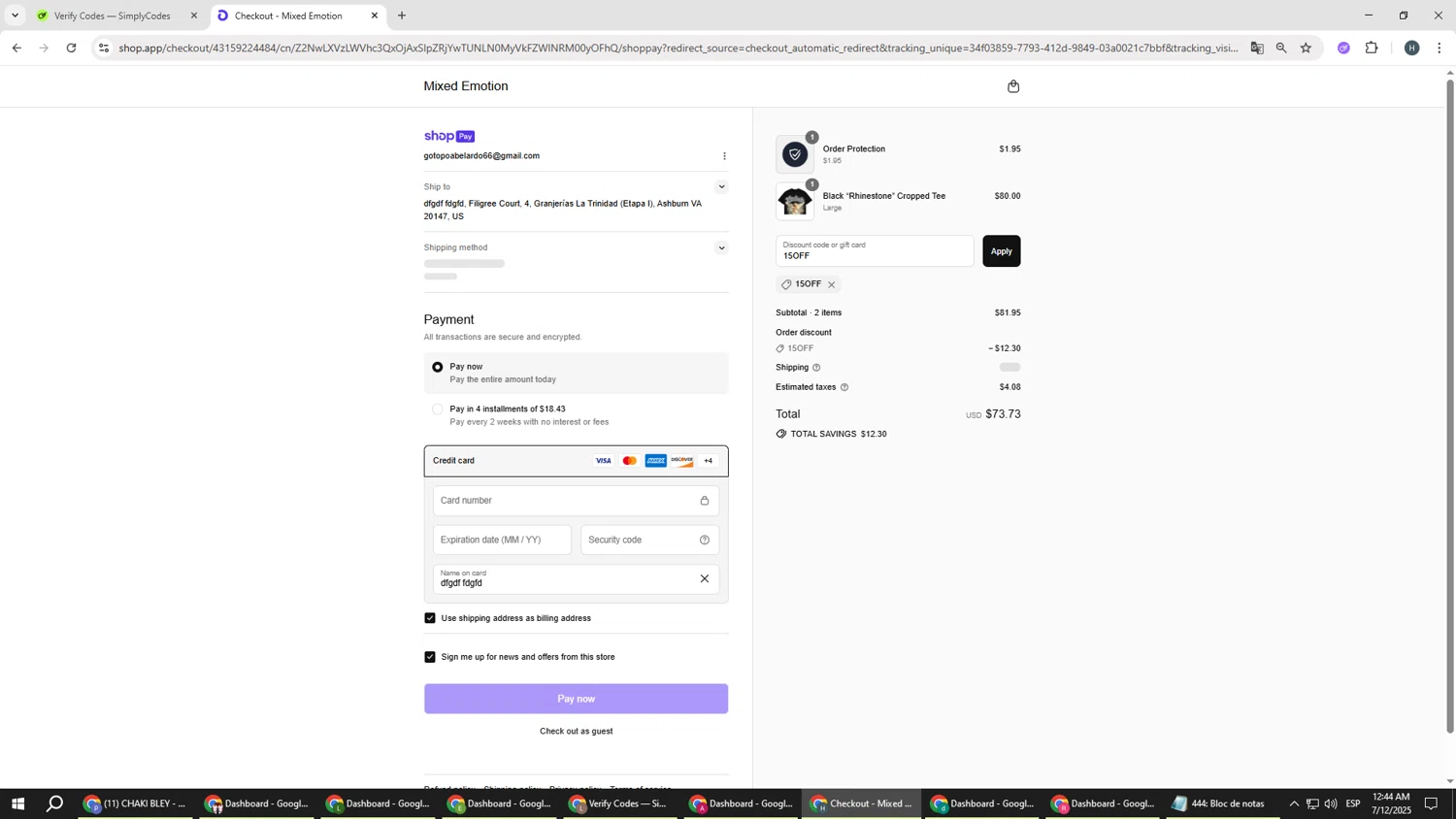Show hidden system tray icons

1293,803
